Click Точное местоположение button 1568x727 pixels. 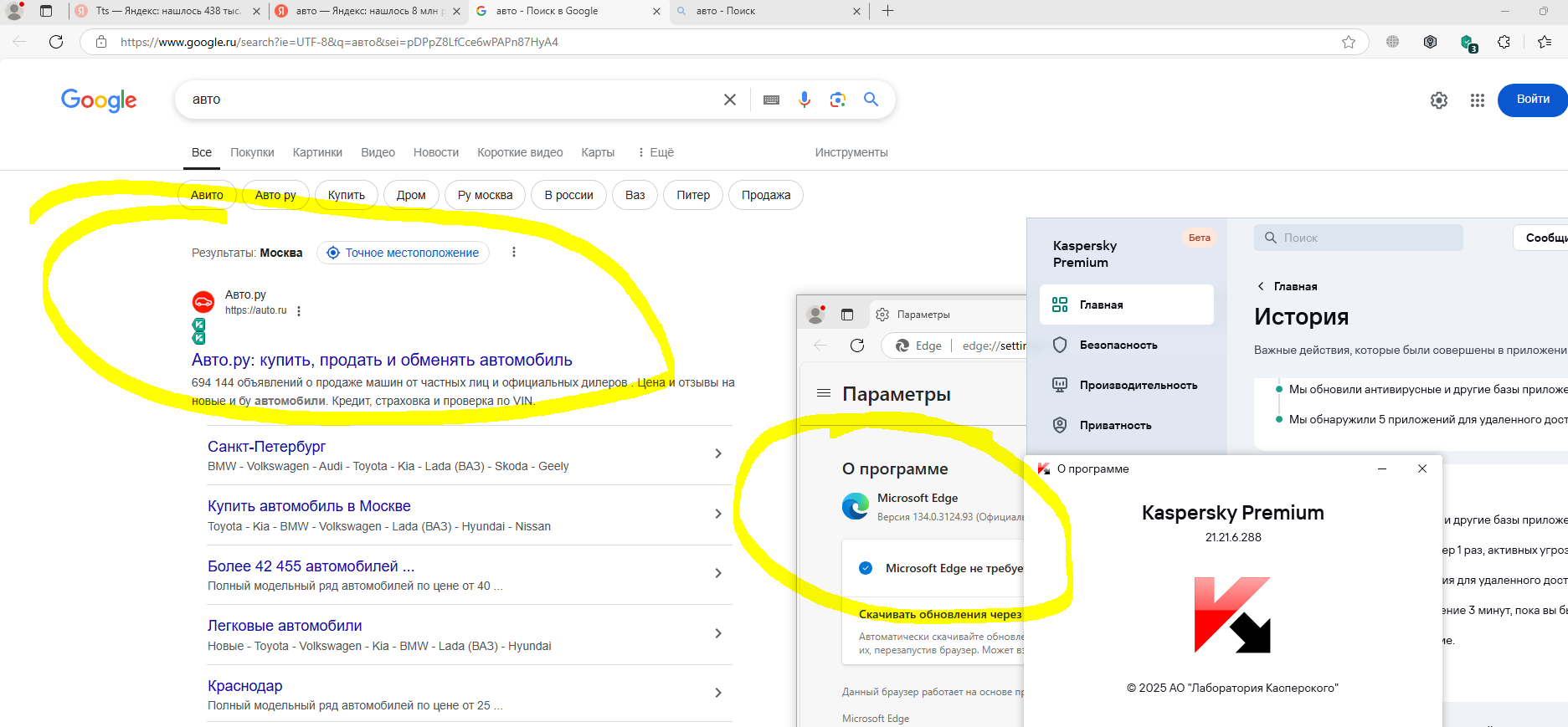click(403, 253)
